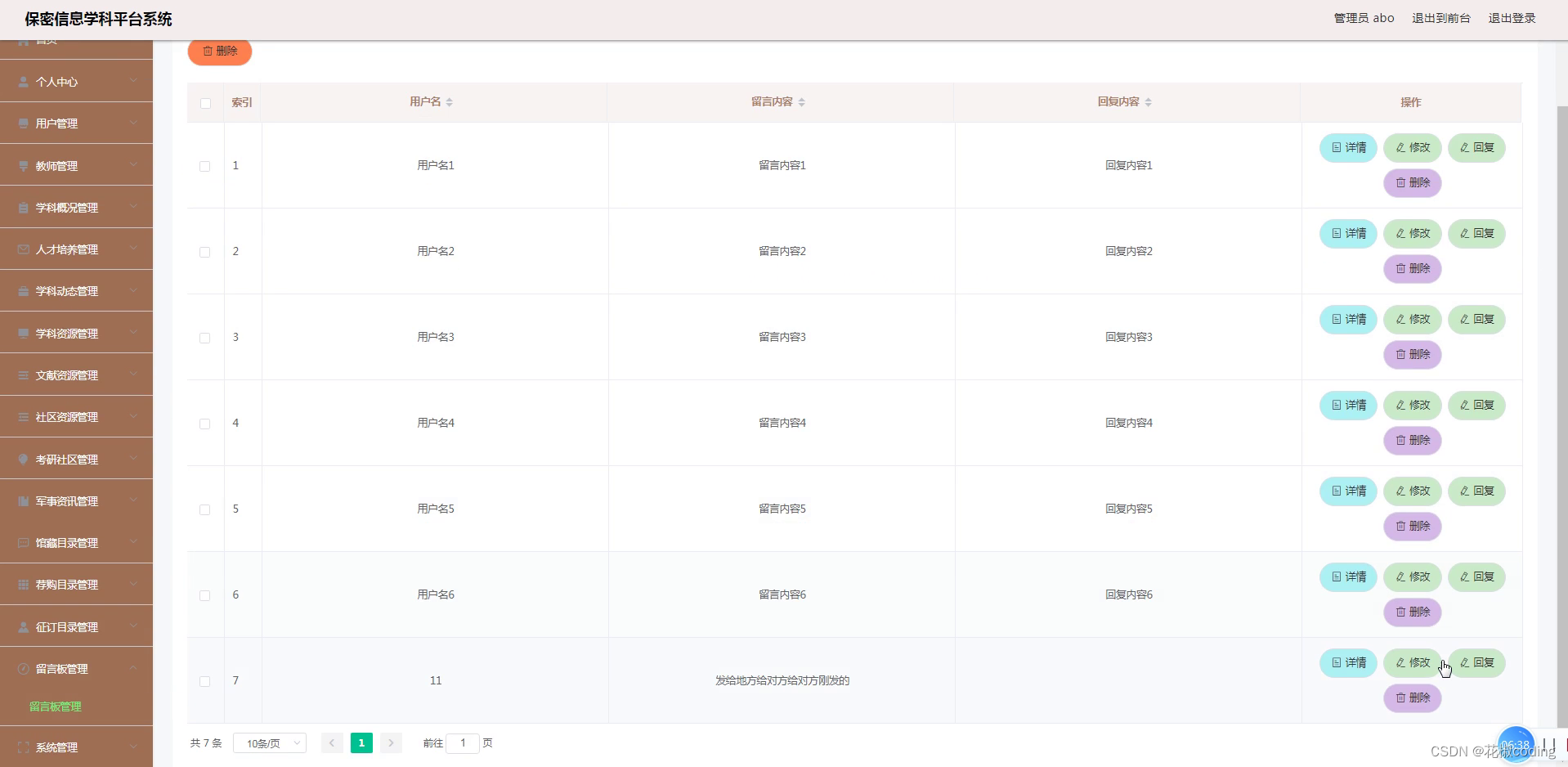
Task: Click 回复 for row 用户名4
Action: pyautogui.click(x=1476, y=406)
